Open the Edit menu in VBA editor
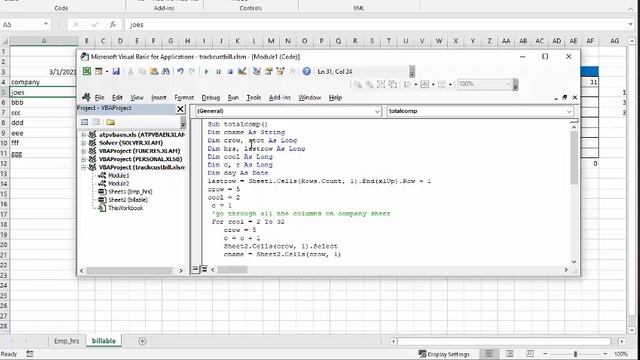Viewport: 640px width, 360px height. point(117,98)
